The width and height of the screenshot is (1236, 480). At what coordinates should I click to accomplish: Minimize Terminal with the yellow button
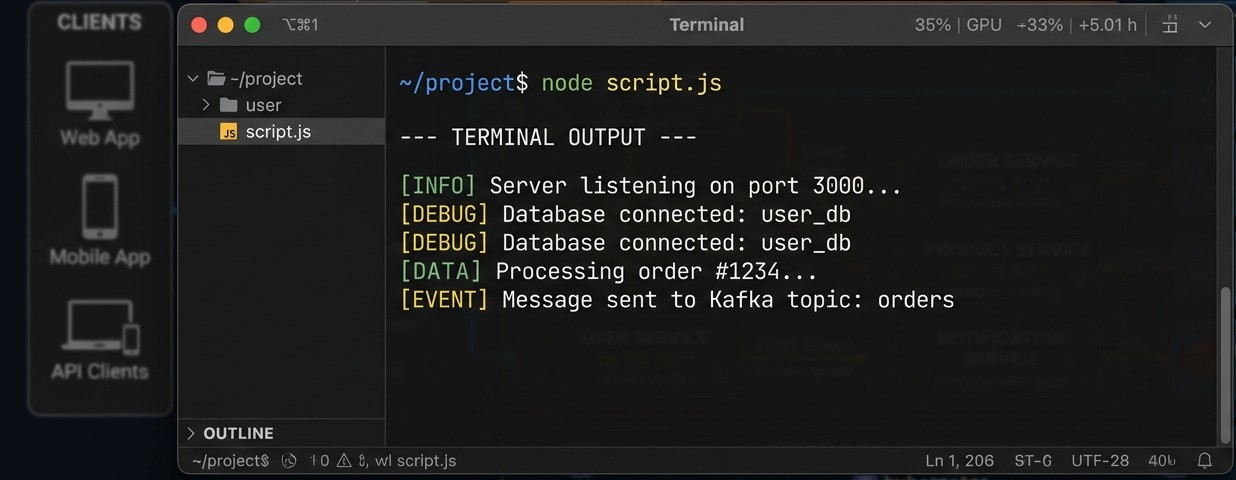click(x=225, y=25)
